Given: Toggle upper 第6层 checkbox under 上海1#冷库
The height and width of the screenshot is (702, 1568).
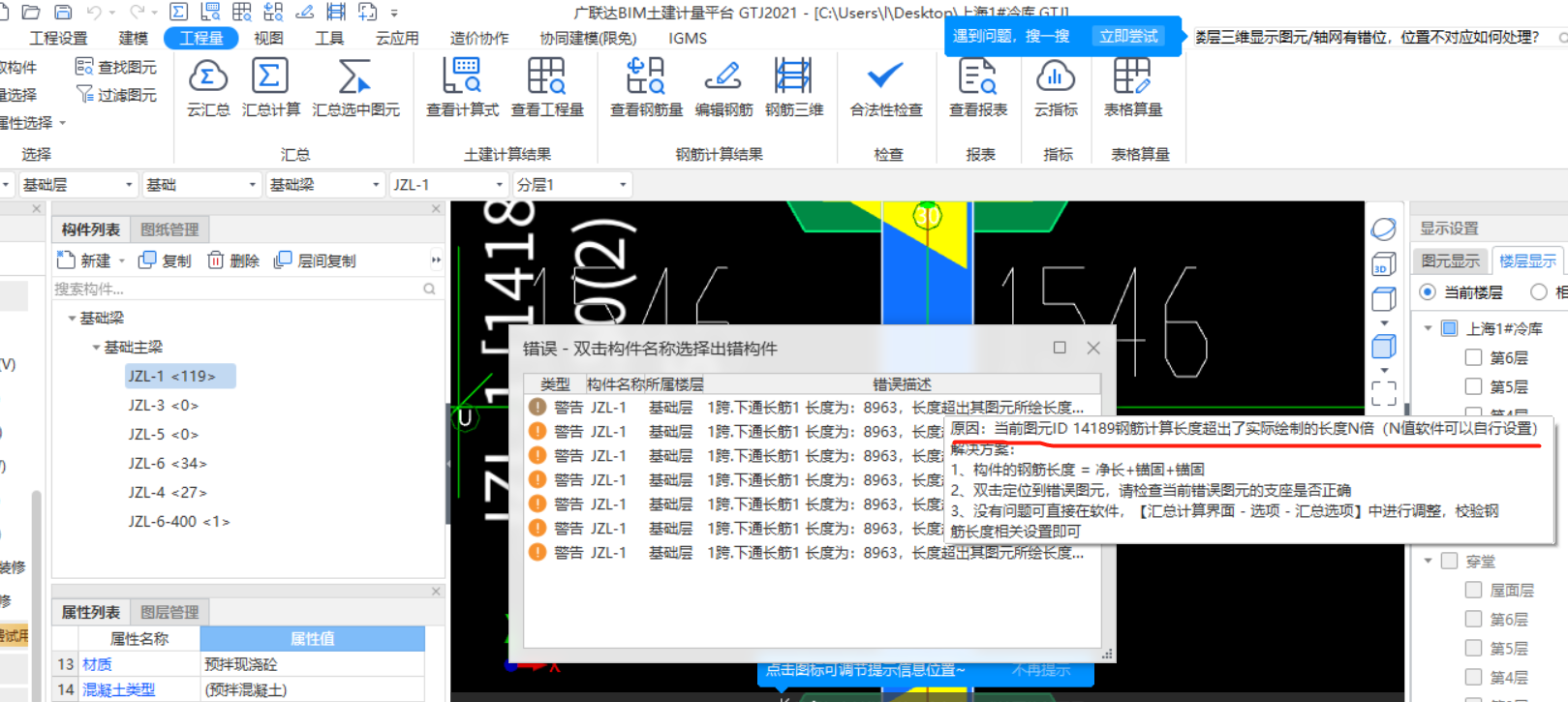Looking at the screenshot, I should click(1474, 357).
